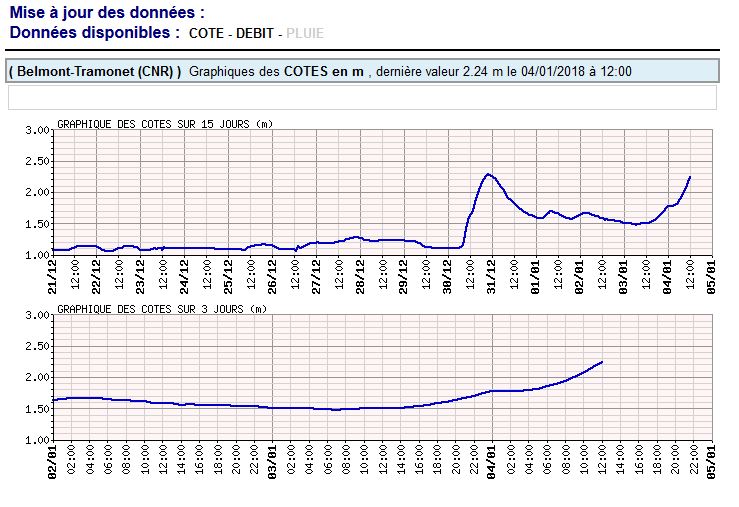Click the "Mise à jour des données" heading

(107, 13)
